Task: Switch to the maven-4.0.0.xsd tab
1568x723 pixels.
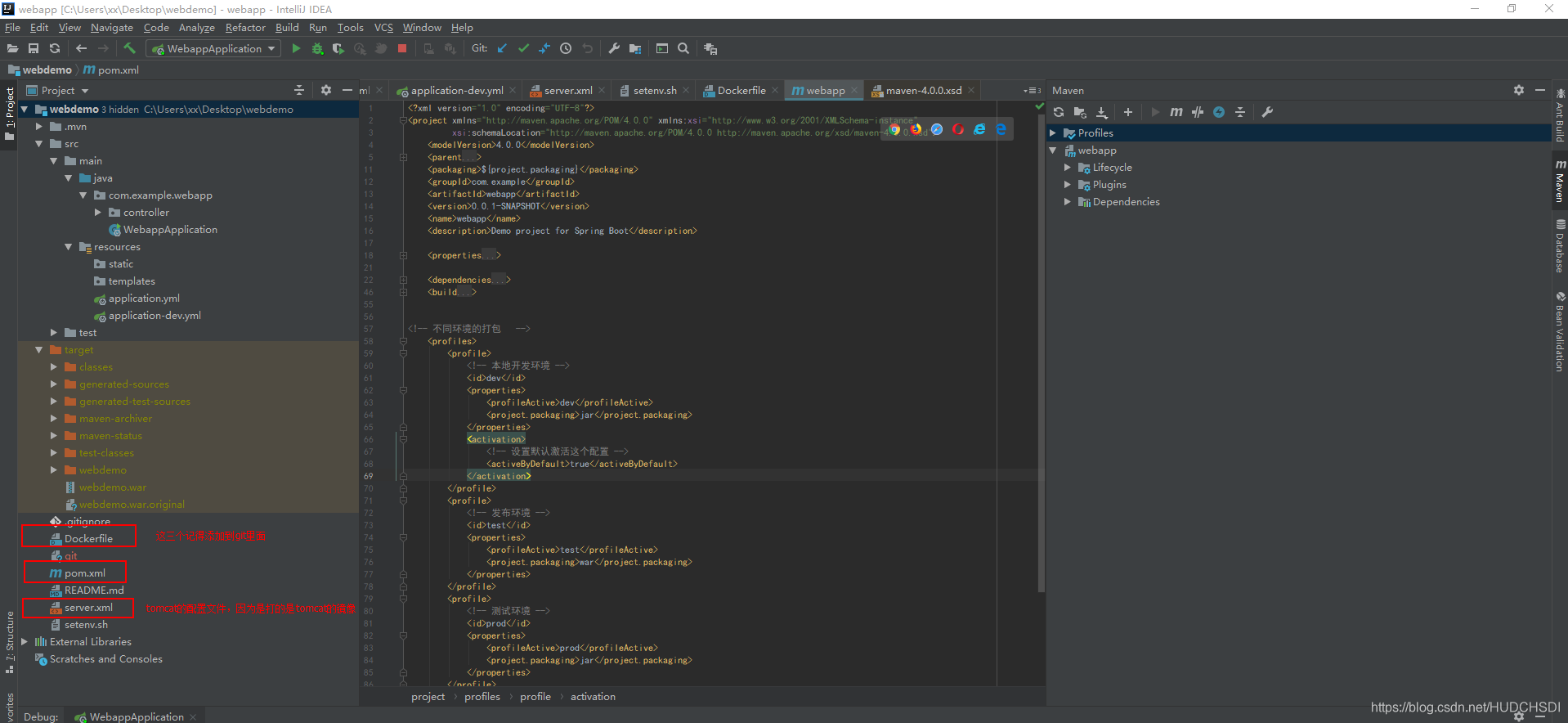Action: click(923, 90)
